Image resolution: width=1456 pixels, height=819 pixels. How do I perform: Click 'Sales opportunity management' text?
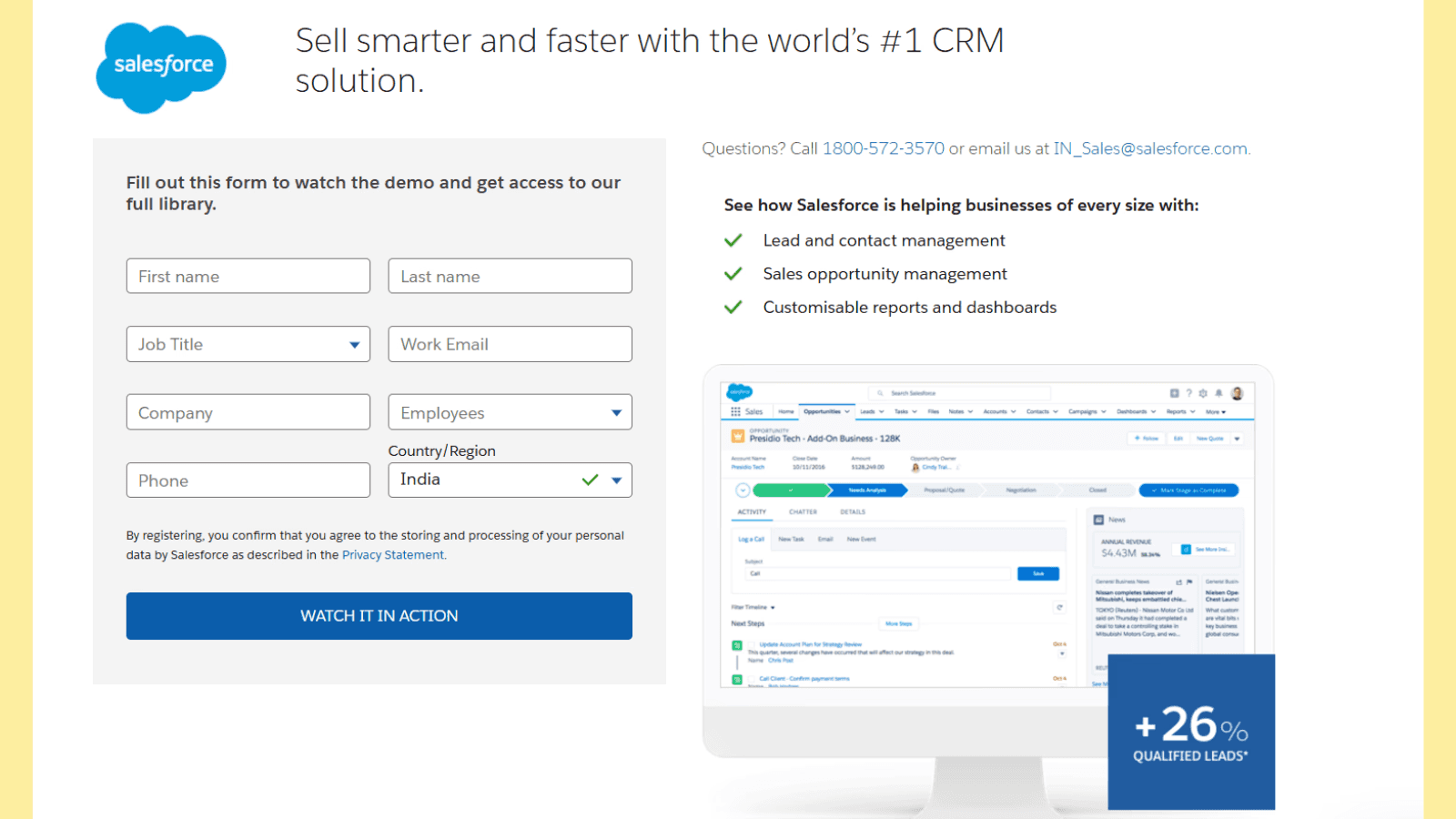885,274
